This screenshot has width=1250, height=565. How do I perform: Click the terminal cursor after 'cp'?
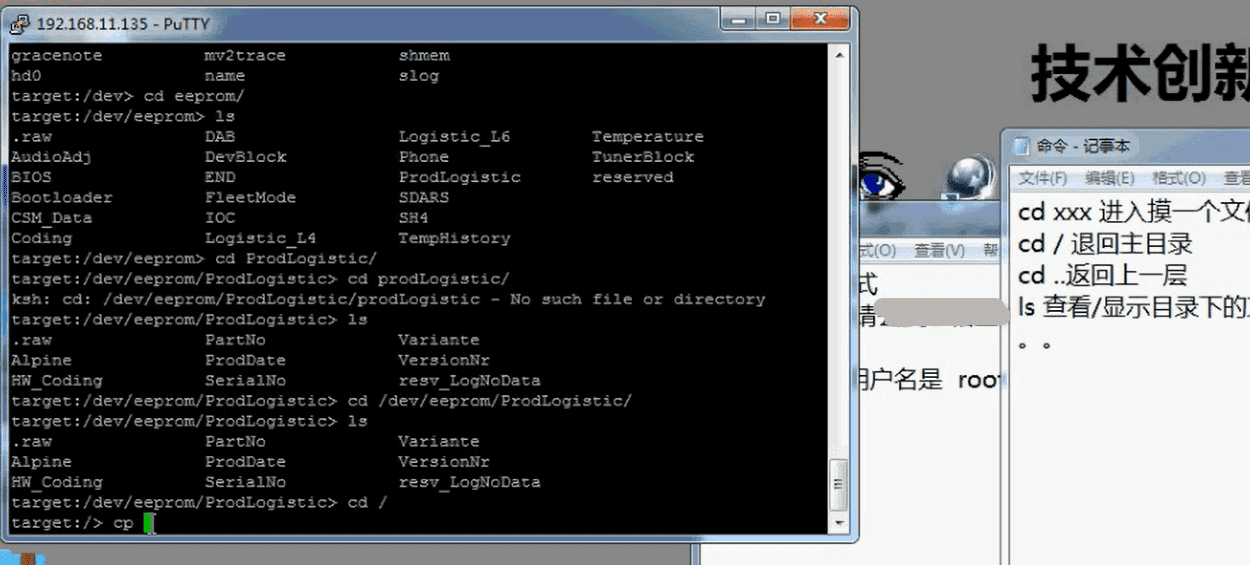tap(149, 523)
